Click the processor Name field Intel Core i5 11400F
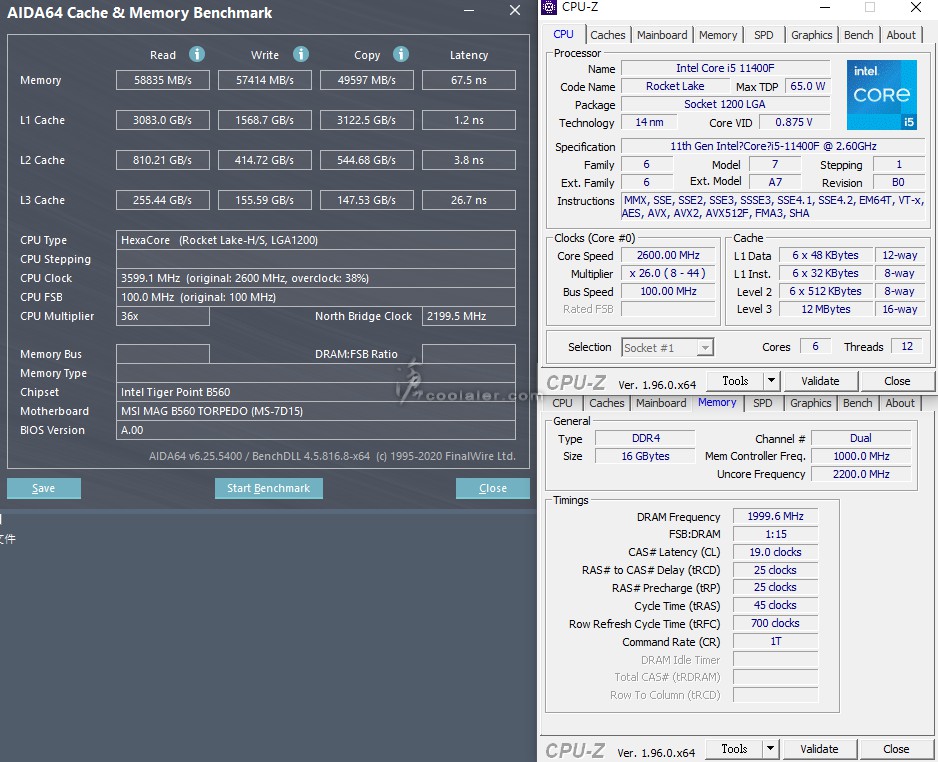 726,68
